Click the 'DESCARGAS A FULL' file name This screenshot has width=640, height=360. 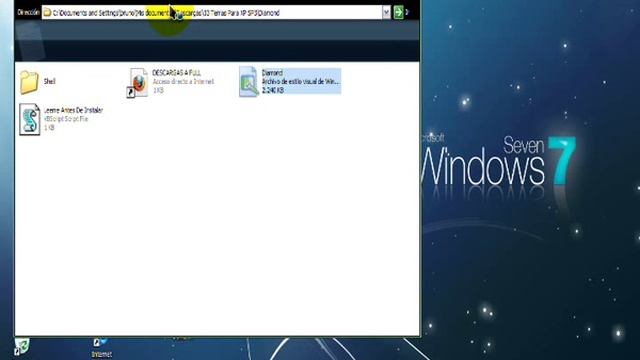pyautogui.click(x=176, y=73)
